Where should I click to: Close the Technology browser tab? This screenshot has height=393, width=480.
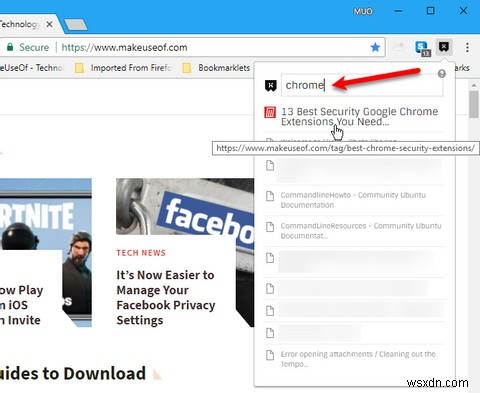tap(49, 24)
